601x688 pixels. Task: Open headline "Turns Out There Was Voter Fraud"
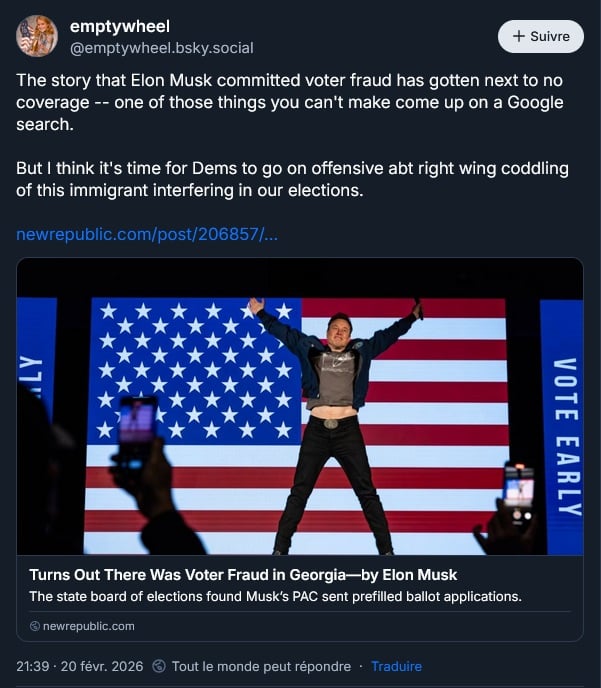[243, 575]
